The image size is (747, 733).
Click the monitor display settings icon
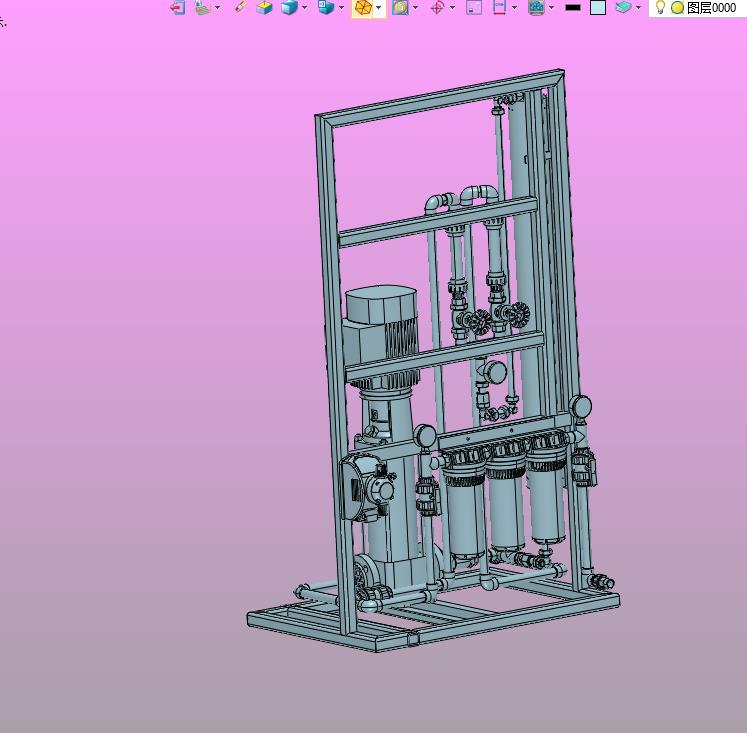(536, 7)
